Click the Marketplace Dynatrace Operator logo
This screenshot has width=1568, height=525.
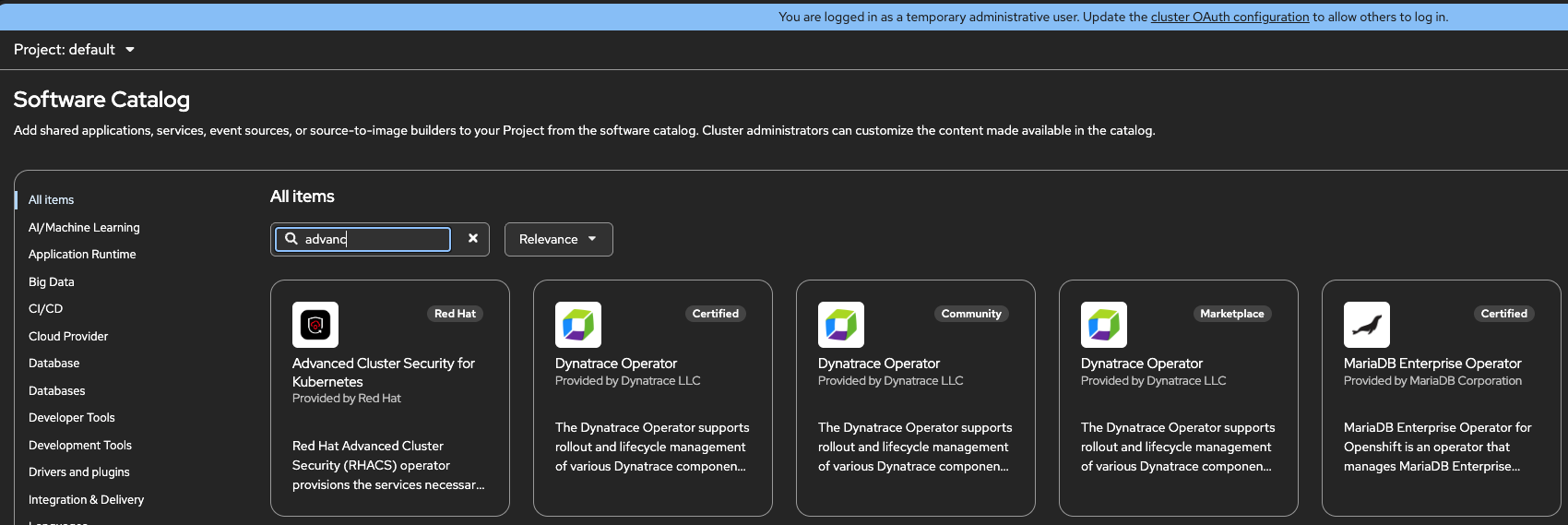1104,325
